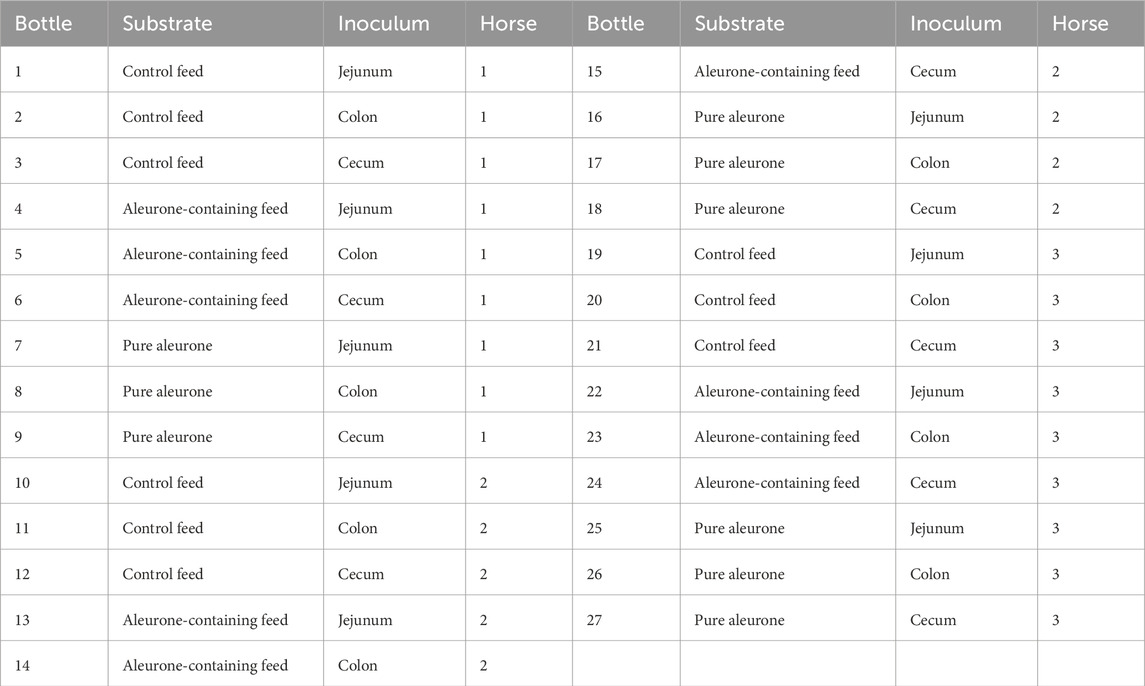Select the substrate cell for bottle 13

pyautogui.click(x=205, y=620)
